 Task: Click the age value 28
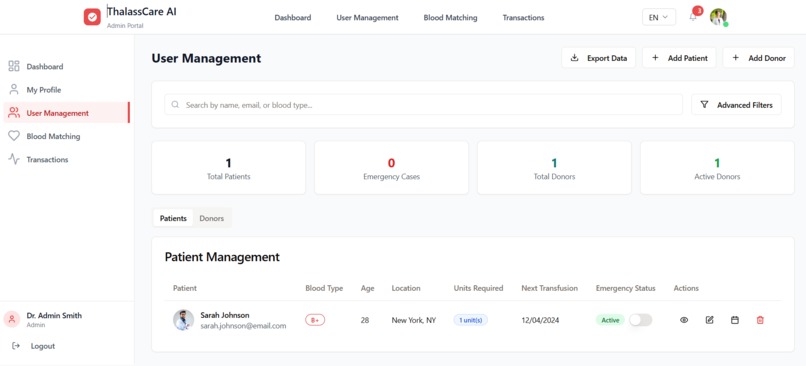[x=365, y=320]
